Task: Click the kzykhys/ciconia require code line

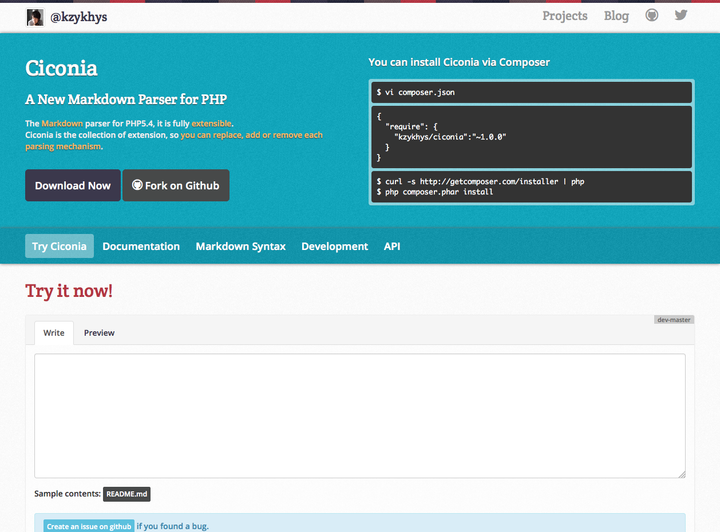Action: [x=450, y=137]
